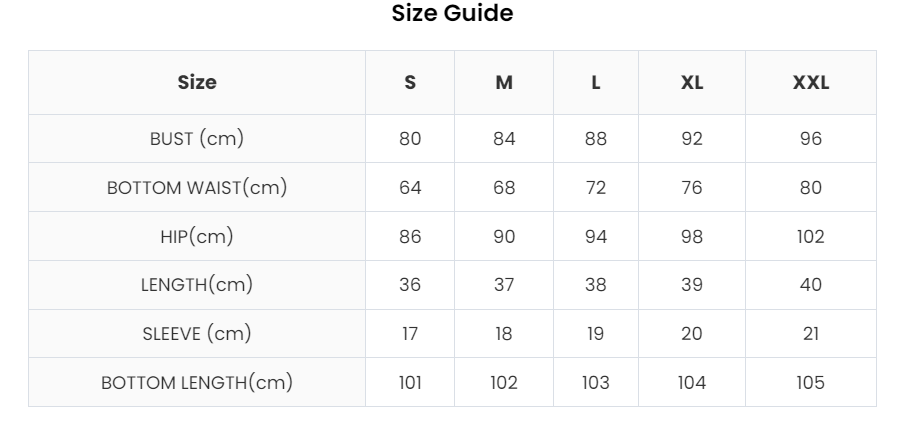Click the hip value 94 for L
This screenshot has width=898, height=424.
coord(596,236)
